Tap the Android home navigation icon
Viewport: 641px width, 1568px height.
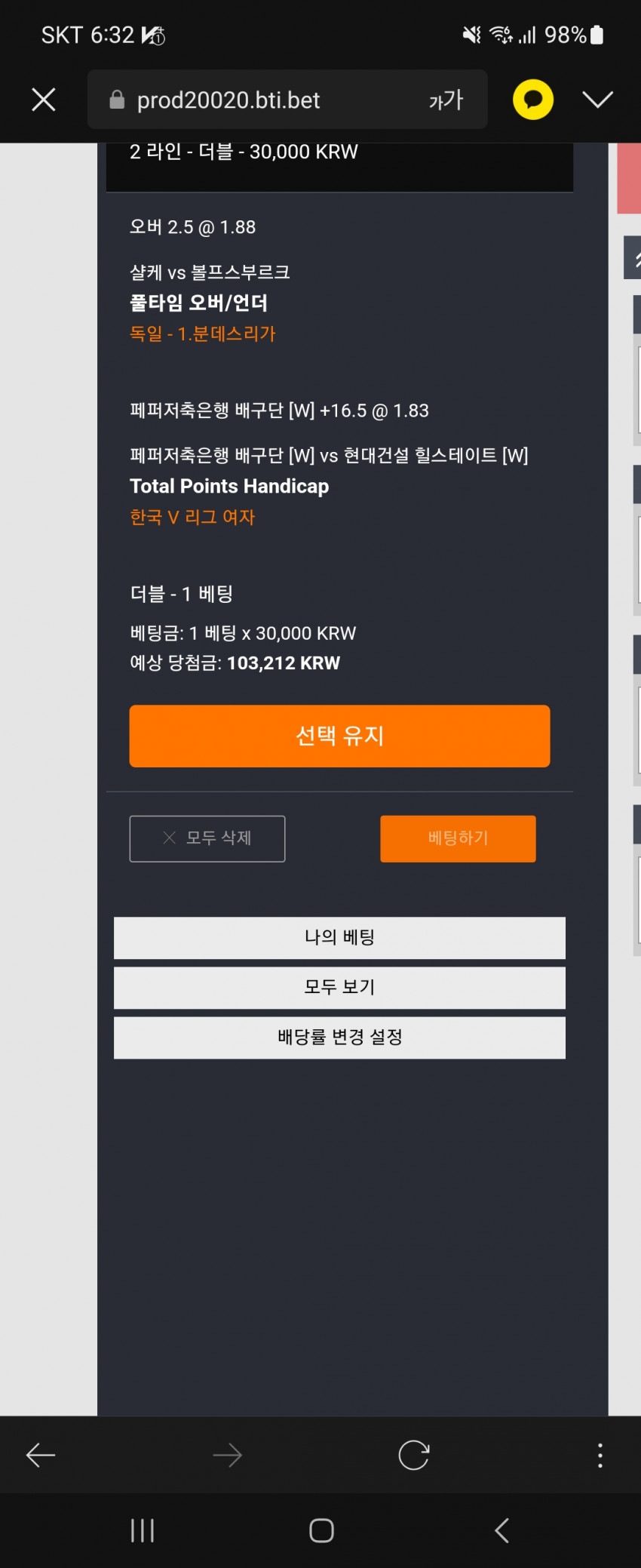pyautogui.click(x=322, y=1530)
